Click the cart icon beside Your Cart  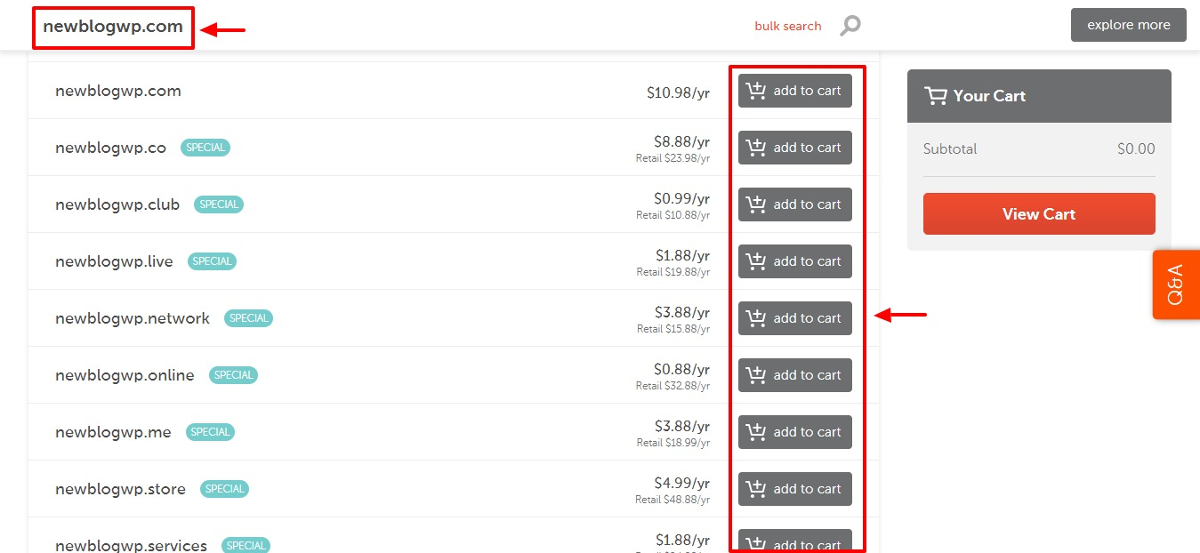pos(935,96)
